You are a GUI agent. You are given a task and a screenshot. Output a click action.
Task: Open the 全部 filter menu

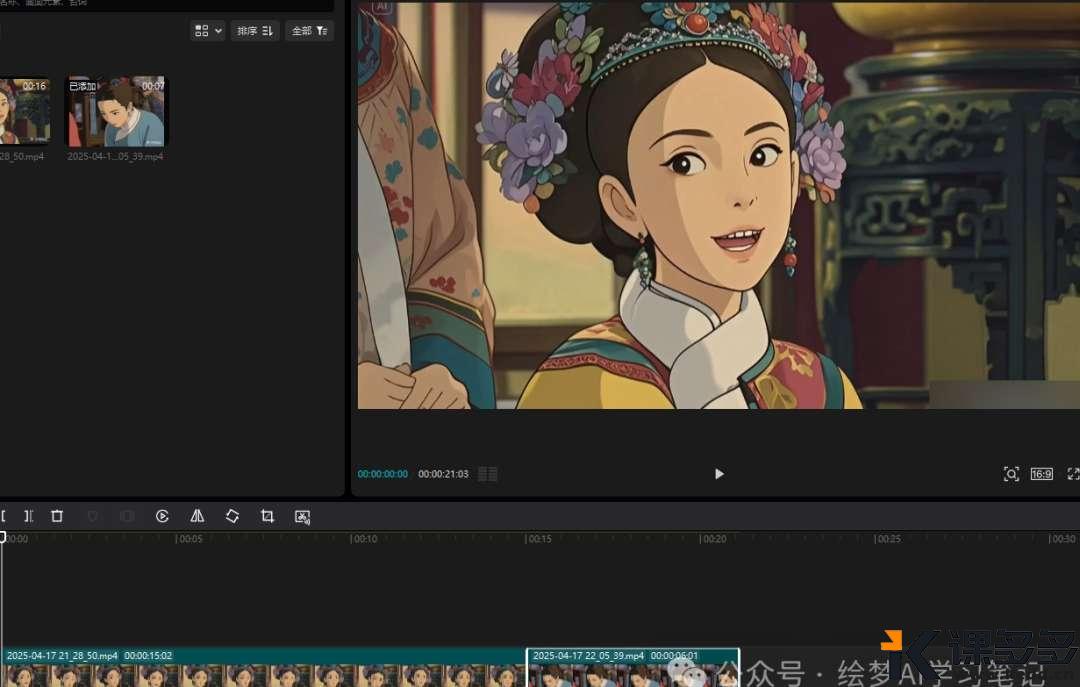coord(310,31)
